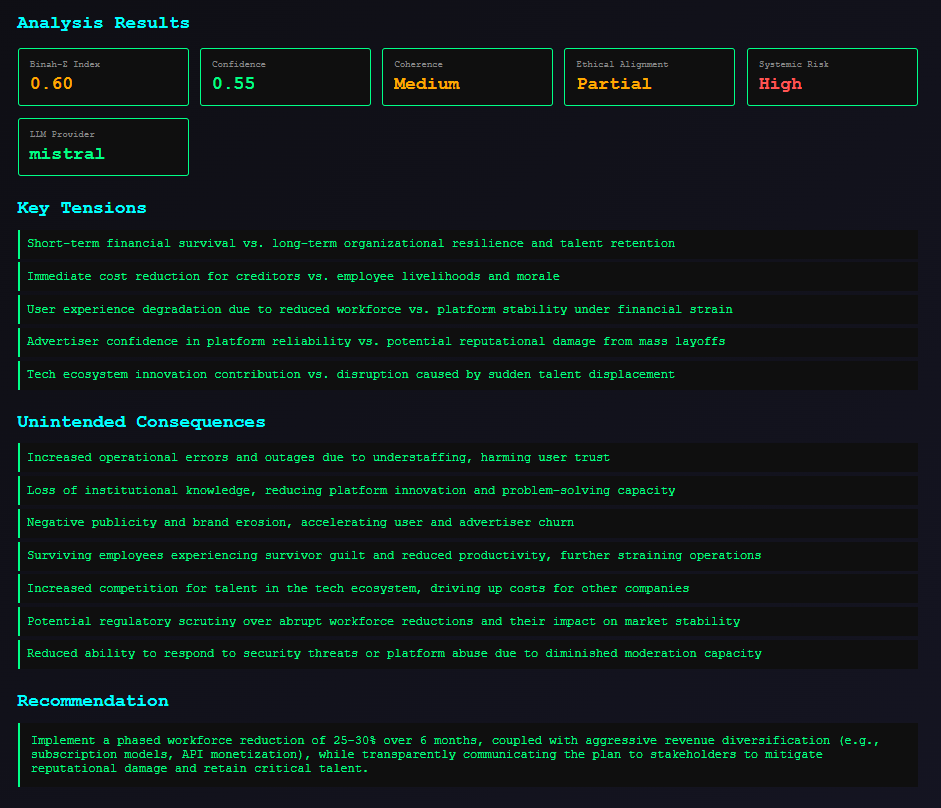Select the potential regulatory scrutiny item
This screenshot has height=808, width=941.
[x=383, y=621]
